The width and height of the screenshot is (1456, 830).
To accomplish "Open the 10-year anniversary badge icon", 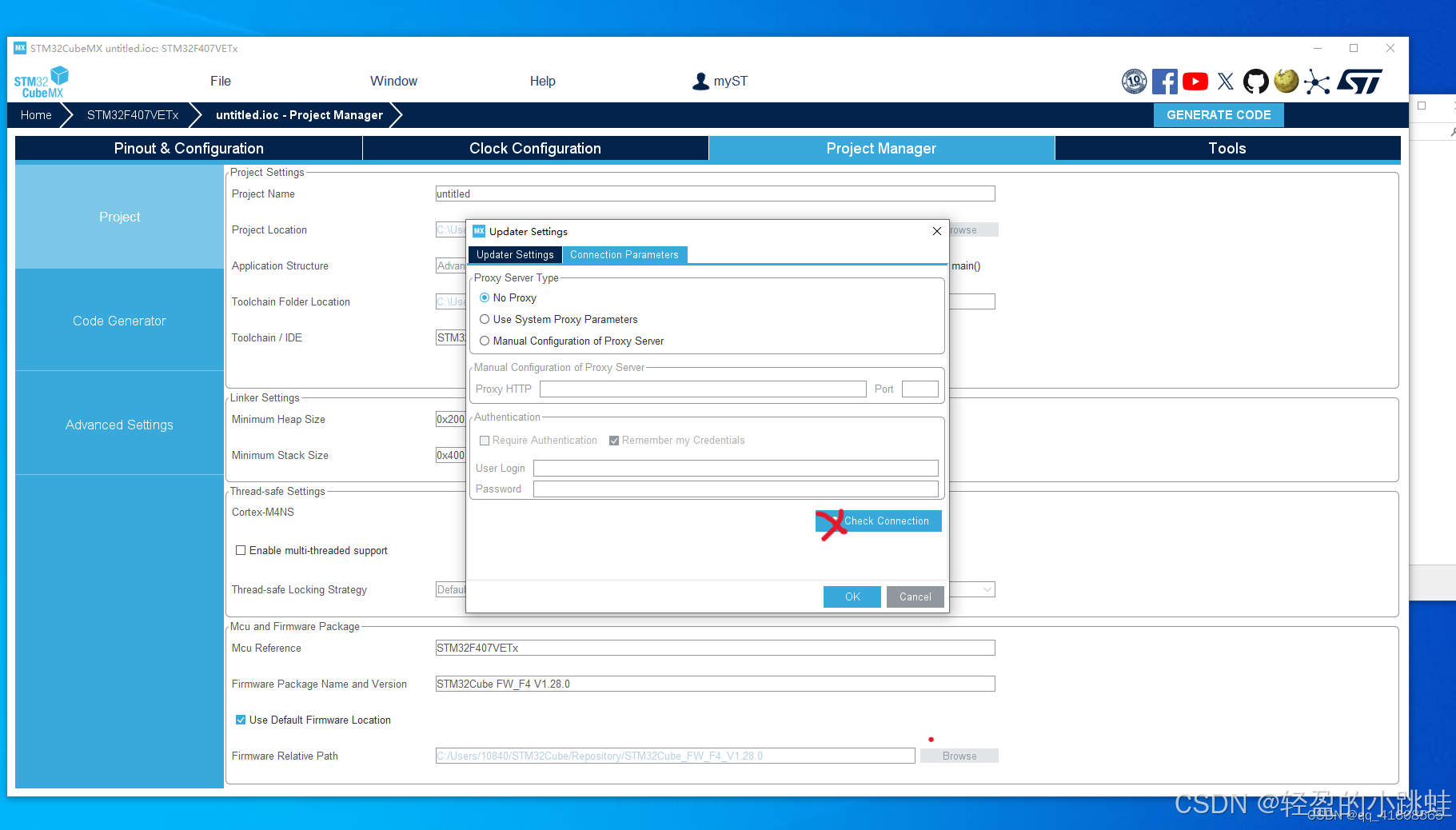I will coord(1134,82).
